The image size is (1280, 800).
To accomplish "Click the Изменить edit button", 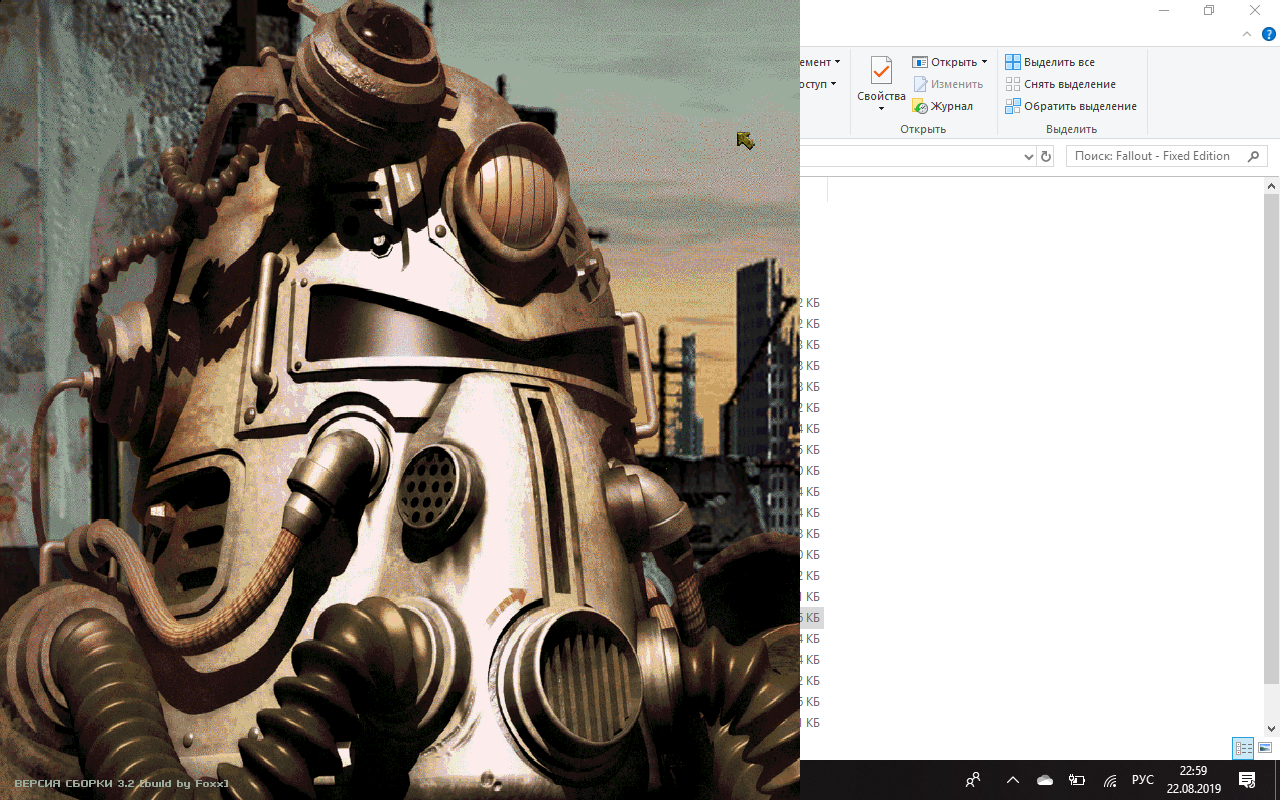I will [948, 84].
